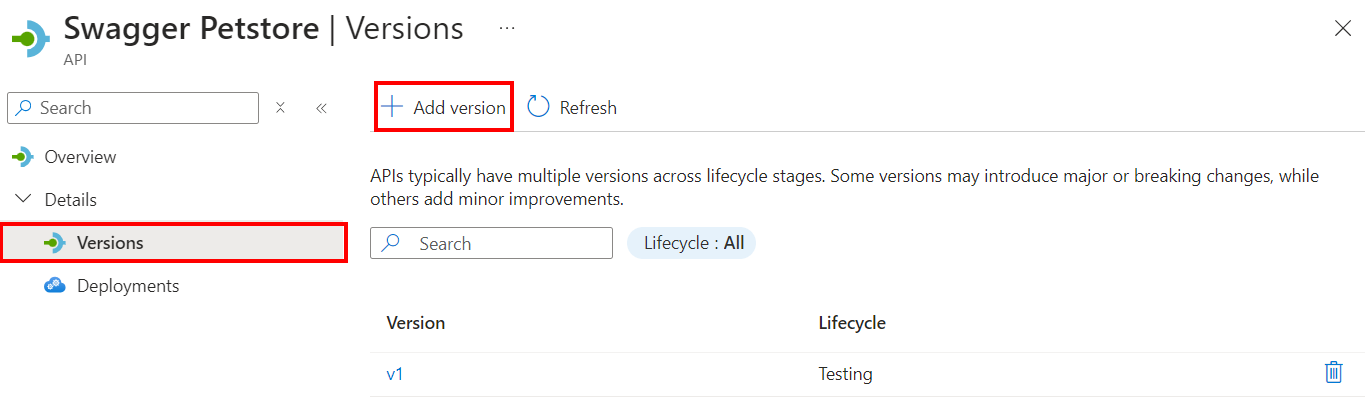
Task: Sort by the Lifecycle column header
Action: pyautogui.click(x=852, y=323)
